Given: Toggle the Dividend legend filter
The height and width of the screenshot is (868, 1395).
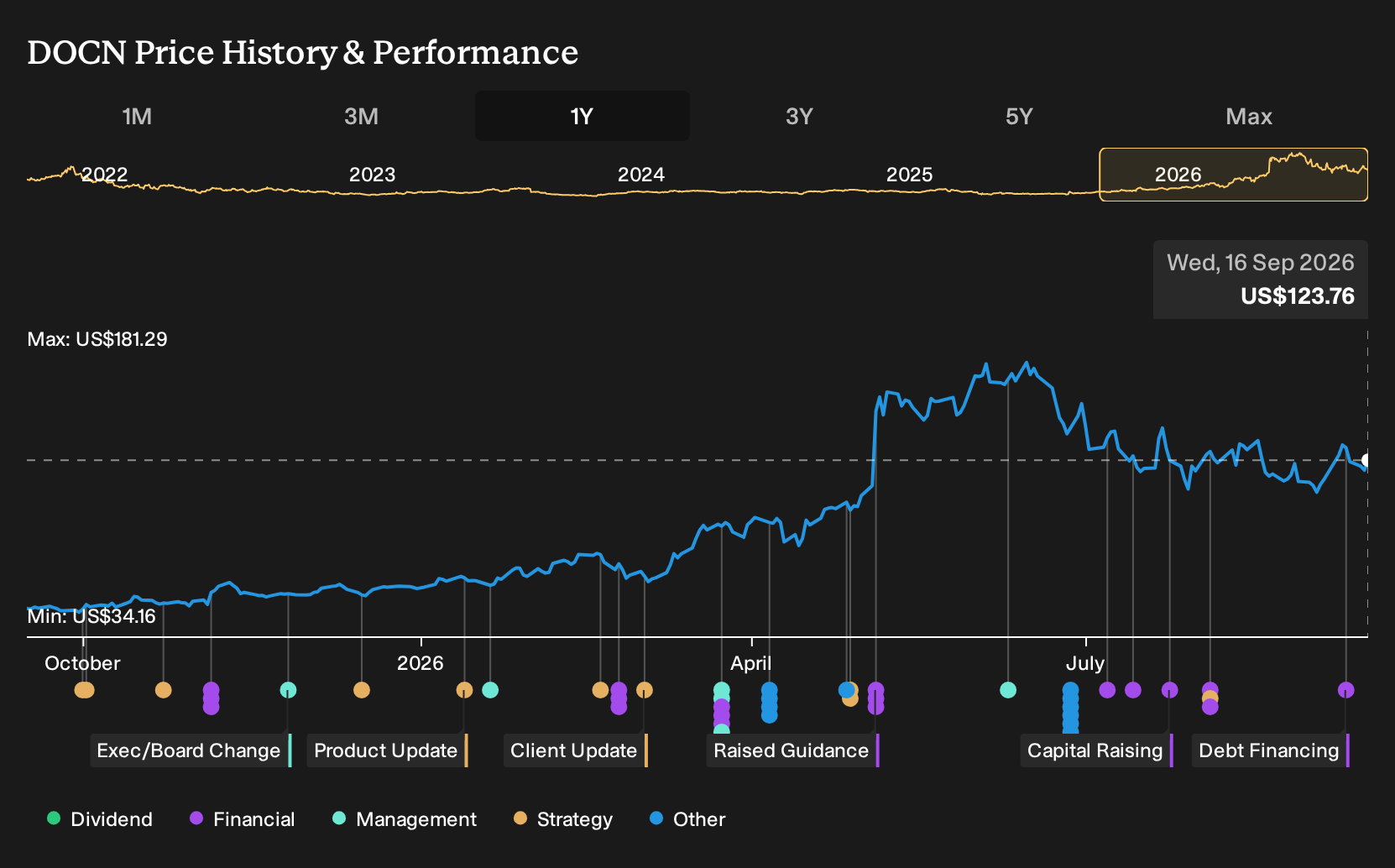Looking at the screenshot, I should coord(100,819).
